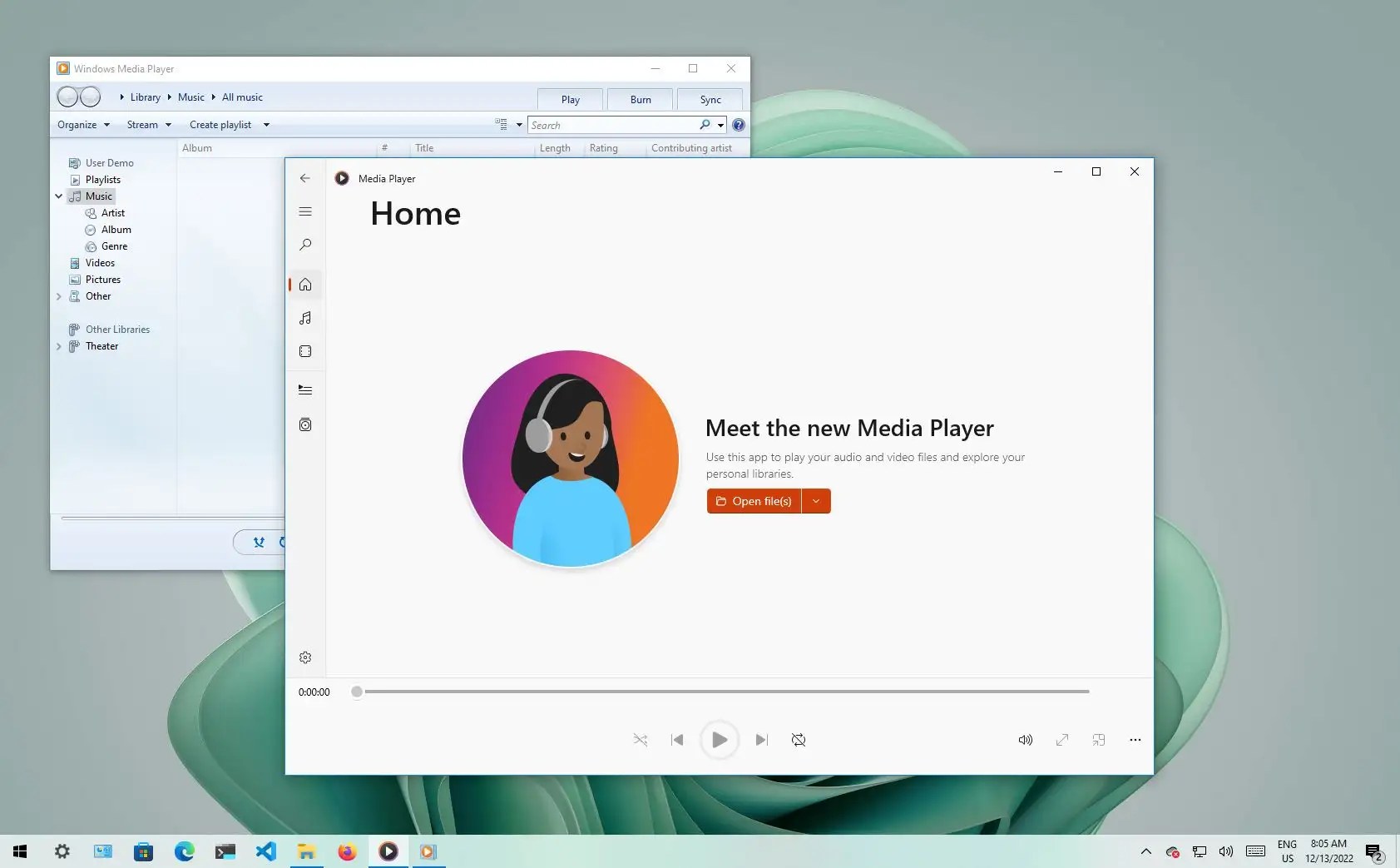Enable shuffle playback
This screenshot has height=868, width=1400.
click(x=641, y=739)
